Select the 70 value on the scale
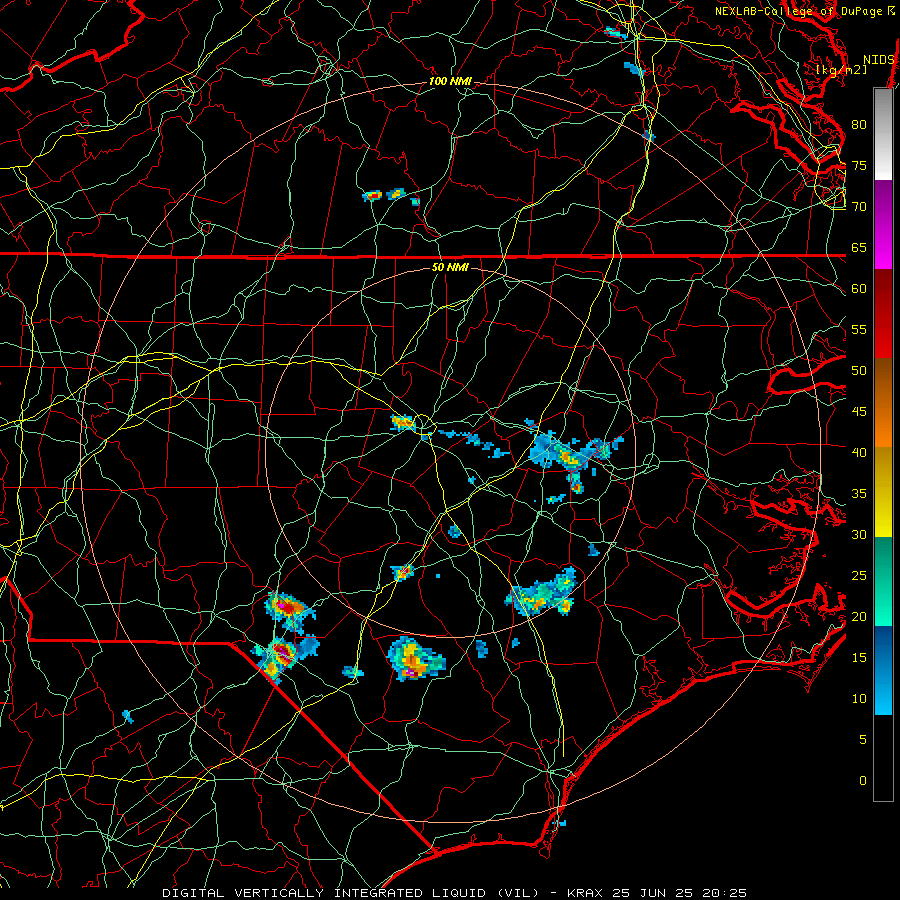This screenshot has height=900, width=900. click(859, 207)
